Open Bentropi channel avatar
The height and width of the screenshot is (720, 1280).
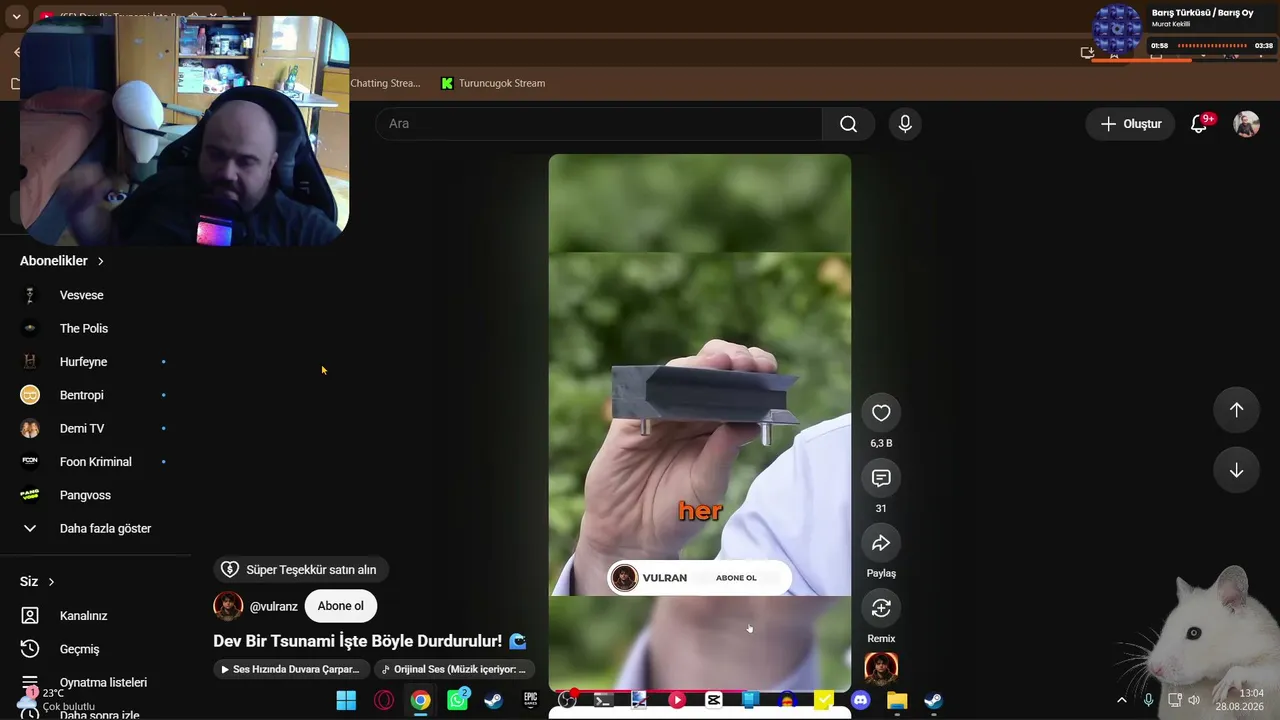click(30, 395)
